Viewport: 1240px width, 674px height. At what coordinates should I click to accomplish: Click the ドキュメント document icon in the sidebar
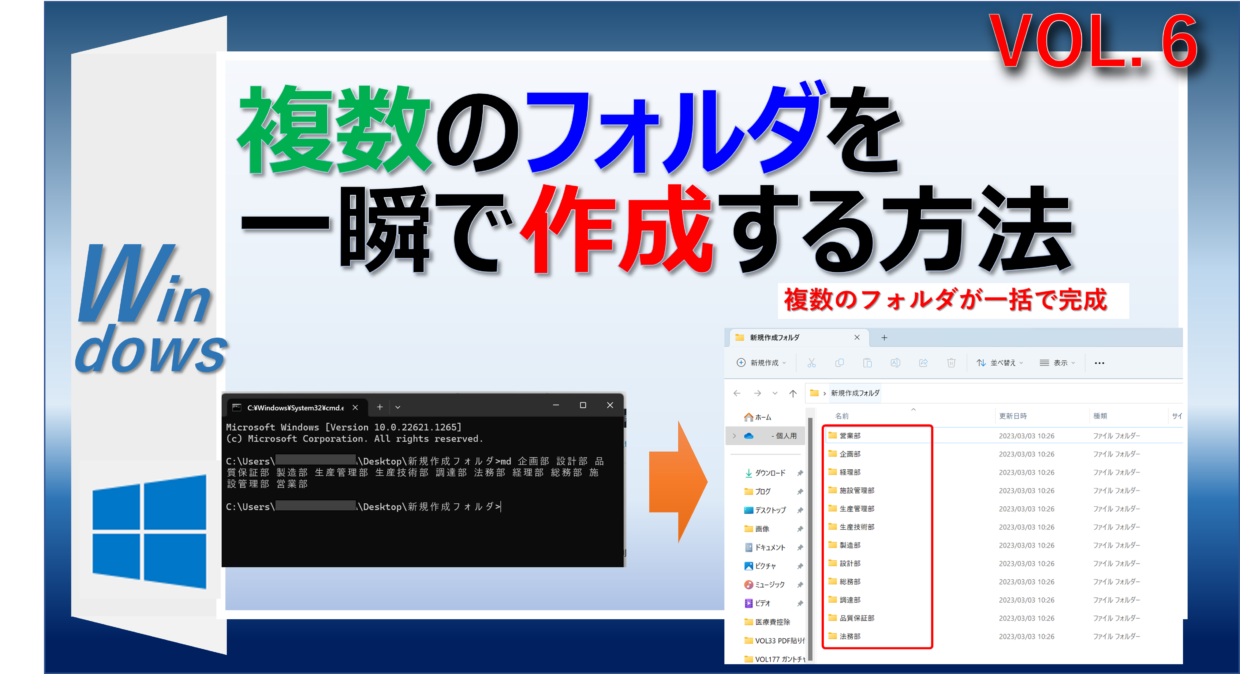click(x=748, y=547)
